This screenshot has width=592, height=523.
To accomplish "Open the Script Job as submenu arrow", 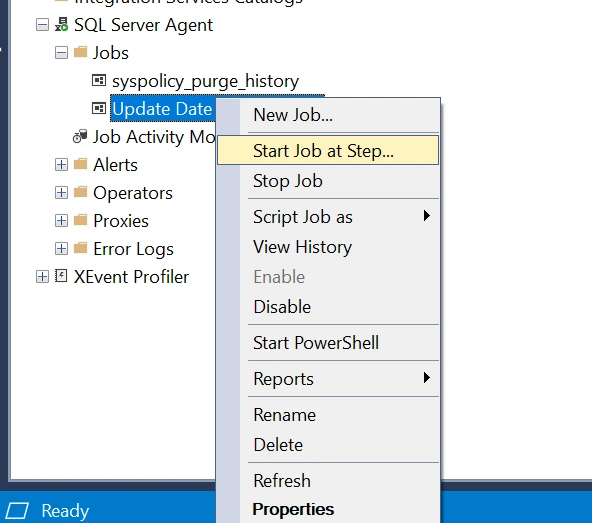I will coord(427,216).
